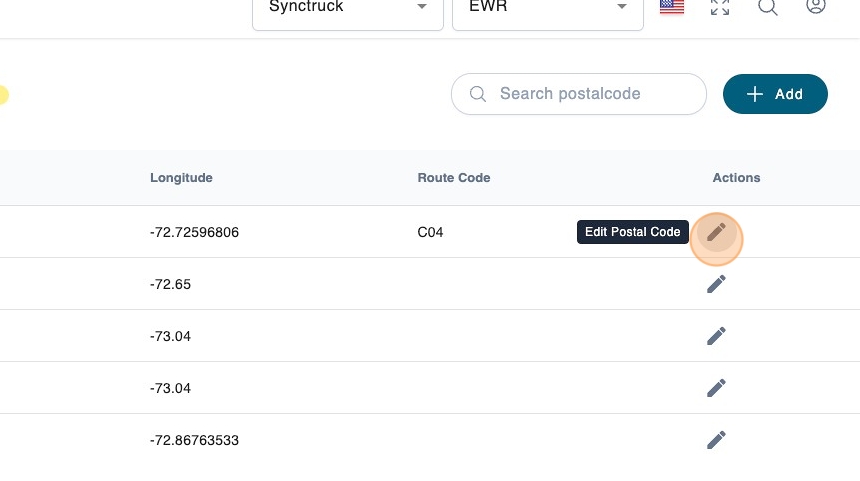Open the Synctruck dropdown

347,8
